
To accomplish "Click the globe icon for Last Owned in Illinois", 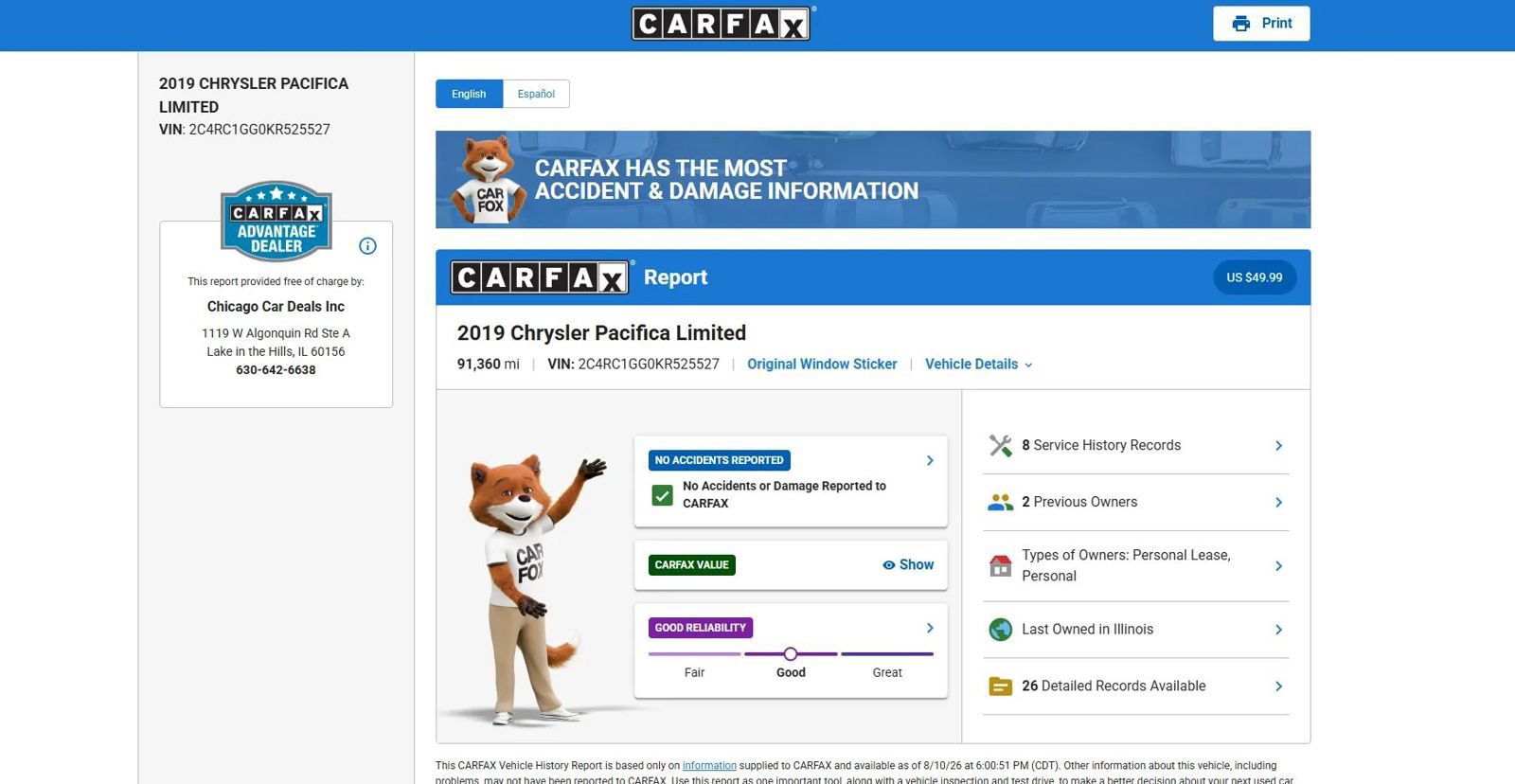I will (x=1001, y=629).
